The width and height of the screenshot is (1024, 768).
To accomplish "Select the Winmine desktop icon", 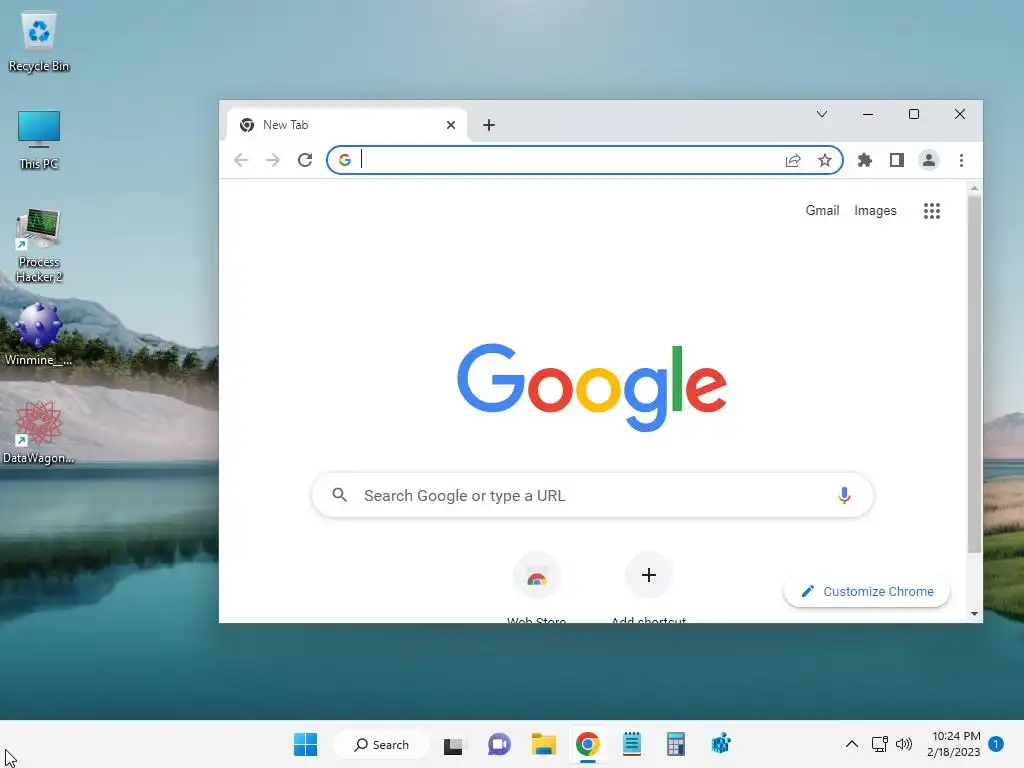I will click(x=38, y=334).
